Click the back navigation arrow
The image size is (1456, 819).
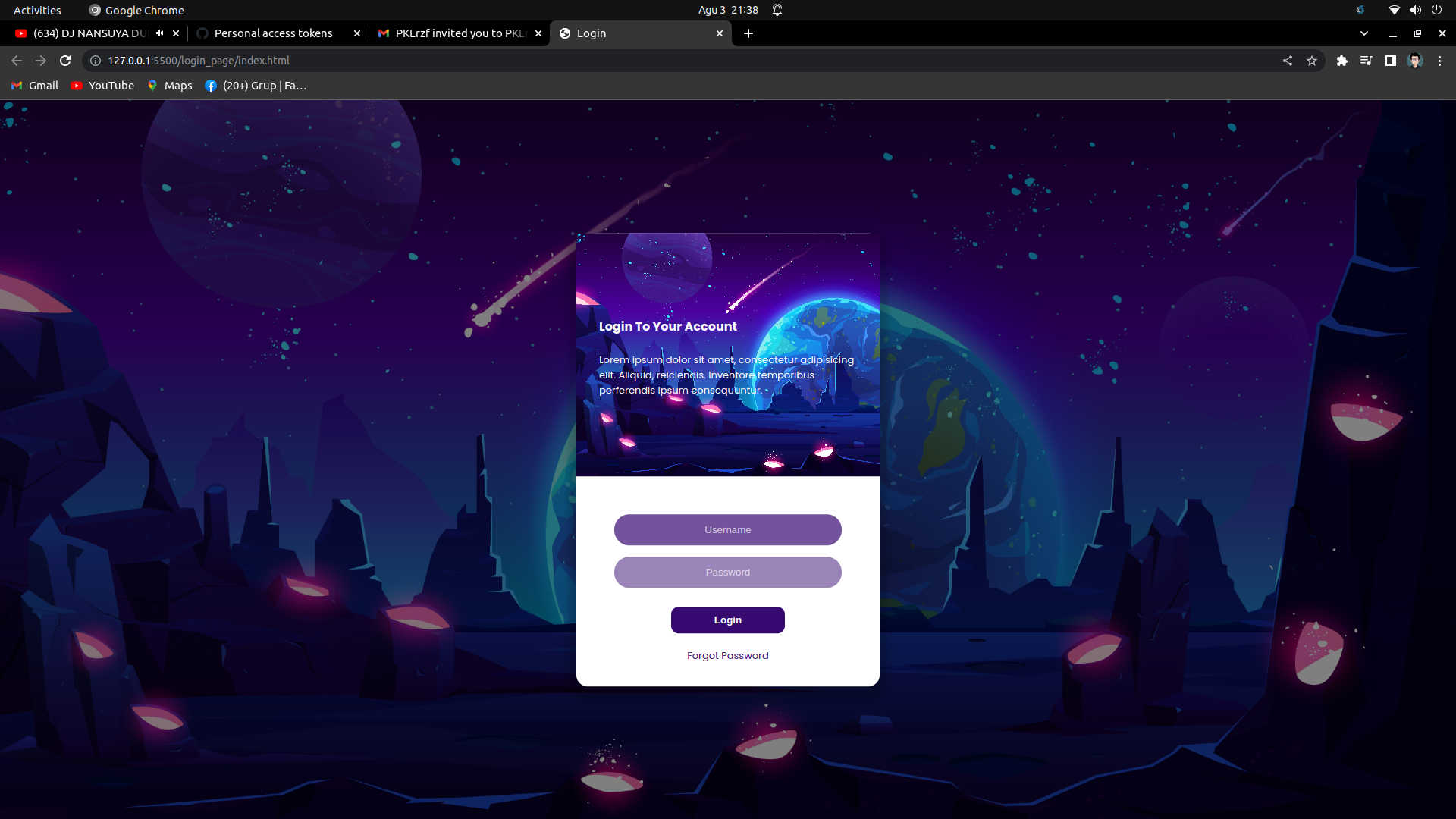[x=16, y=61]
